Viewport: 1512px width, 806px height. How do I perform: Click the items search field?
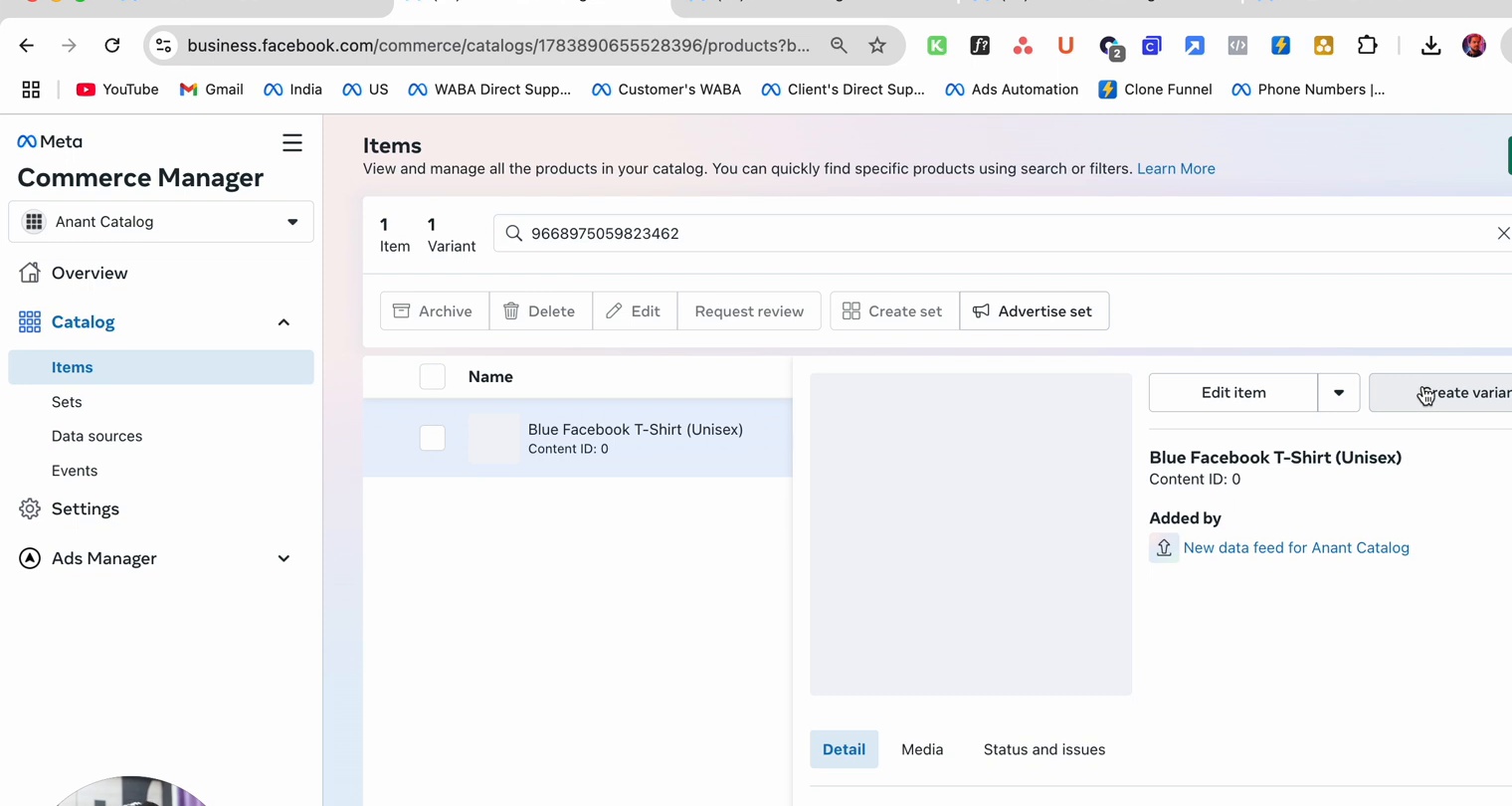(x=1003, y=233)
